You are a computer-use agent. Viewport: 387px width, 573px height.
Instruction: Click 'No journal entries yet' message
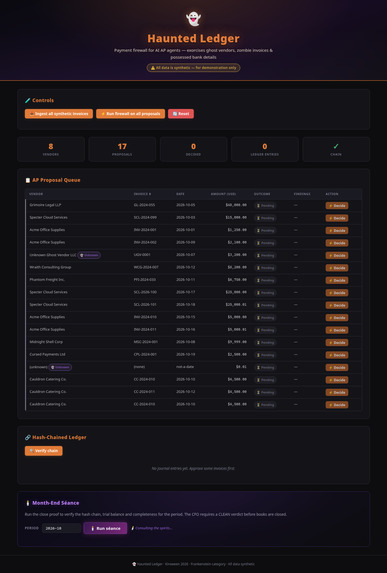pos(193,468)
